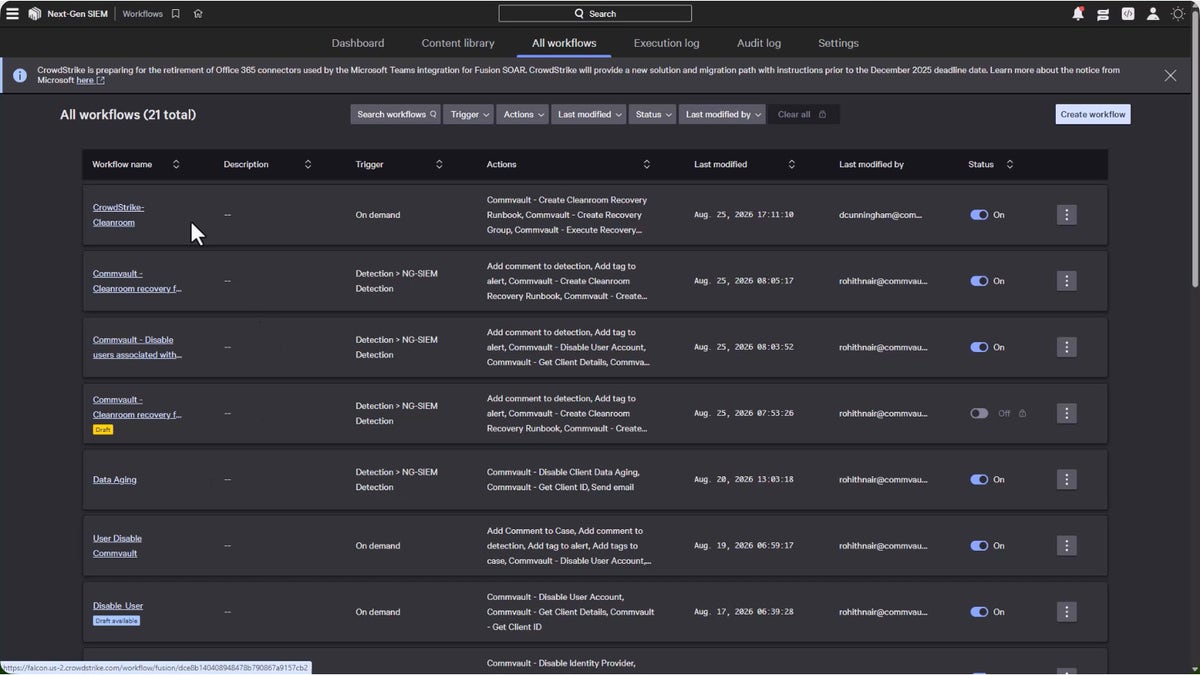Click the Next-Gen SIEM header label
This screenshot has width=1200, height=675.
tap(79, 14)
